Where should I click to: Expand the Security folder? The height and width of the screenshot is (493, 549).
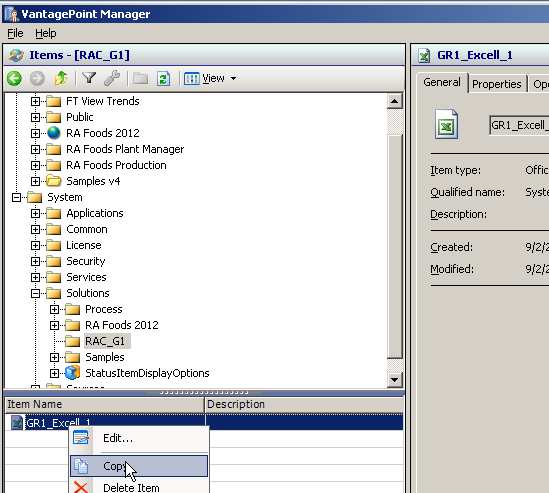point(35,261)
